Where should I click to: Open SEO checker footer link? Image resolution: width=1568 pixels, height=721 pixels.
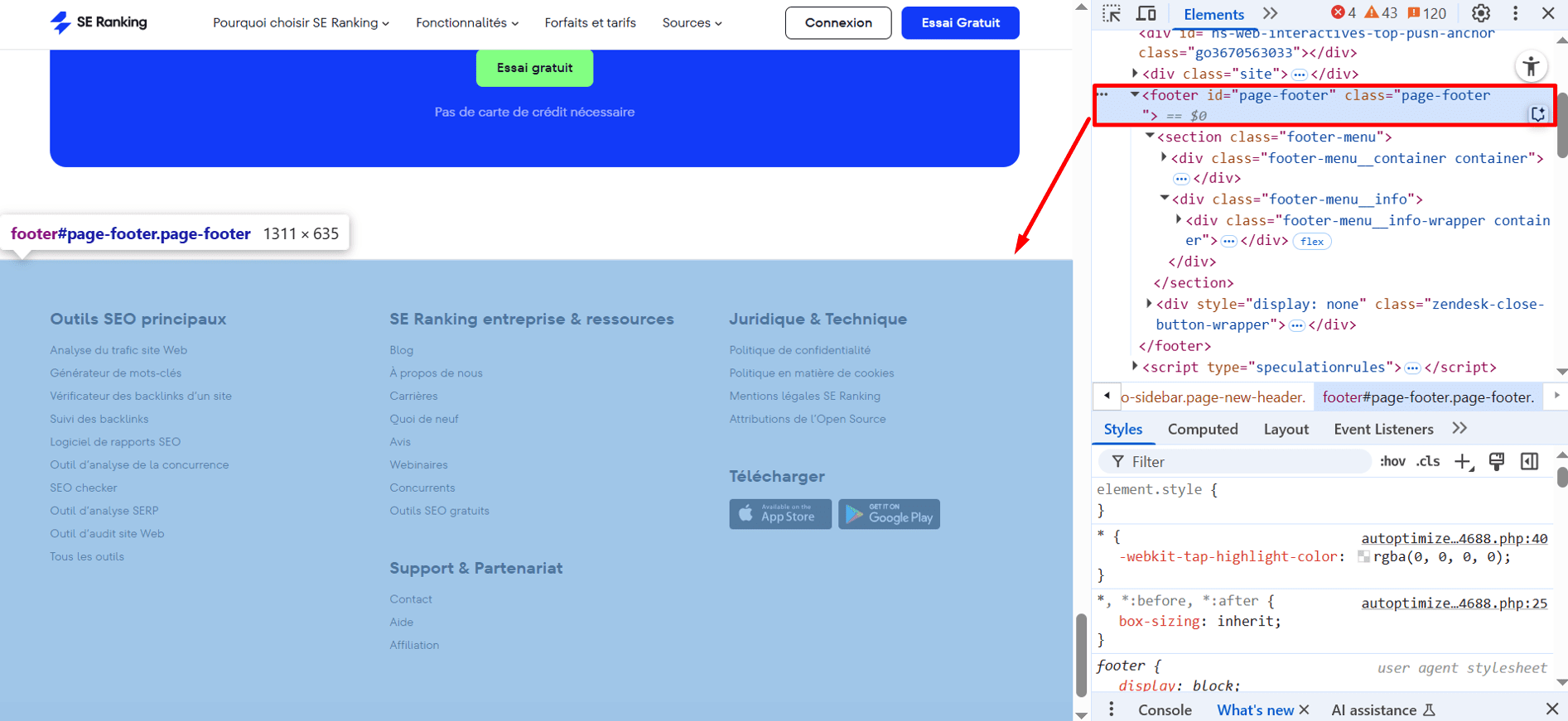pos(83,488)
